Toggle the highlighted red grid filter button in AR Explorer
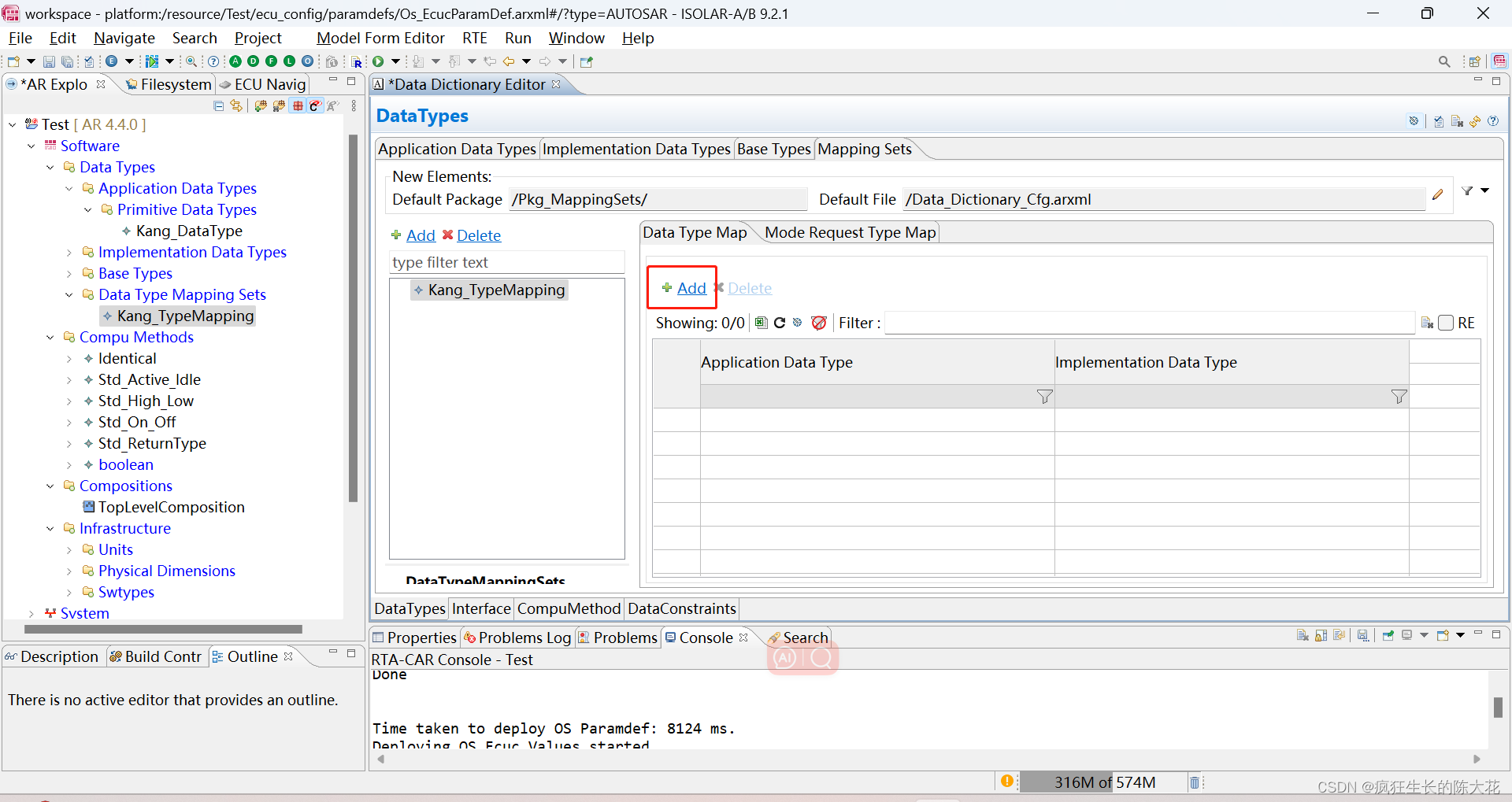This screenshot has width=1512, height=802. [x=298, y=106]
